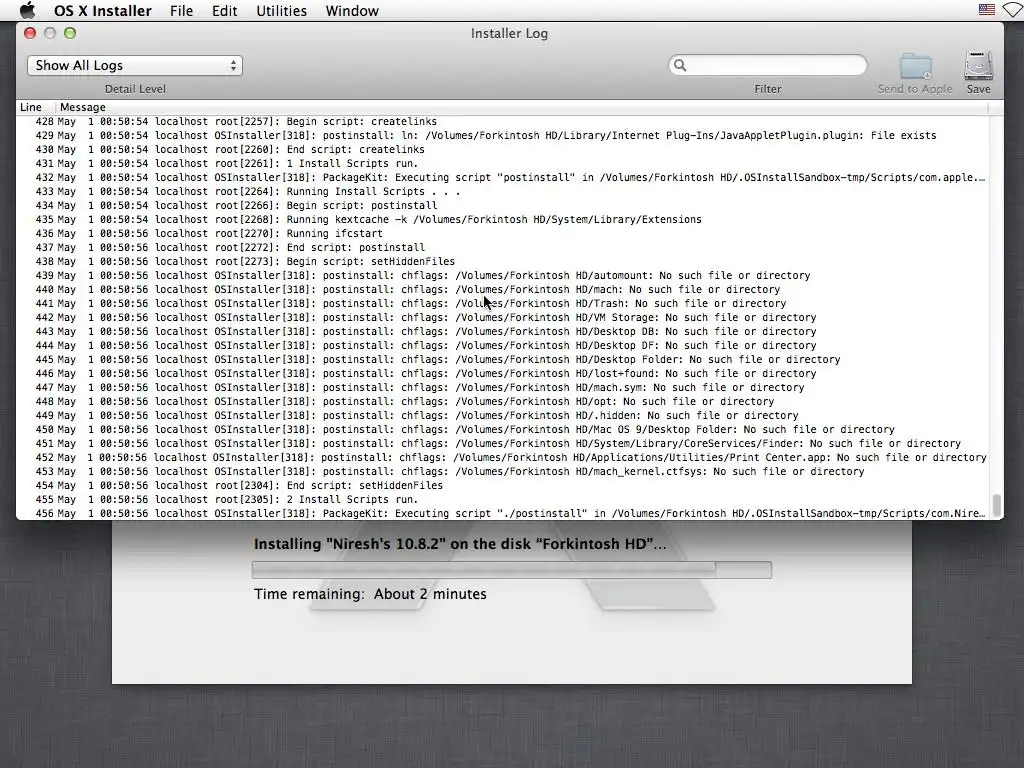Image resolution: width=1024 pixels, height=768 pixels.
Task: Click the Send to Apple folder icon
Action: coord(916,66)
